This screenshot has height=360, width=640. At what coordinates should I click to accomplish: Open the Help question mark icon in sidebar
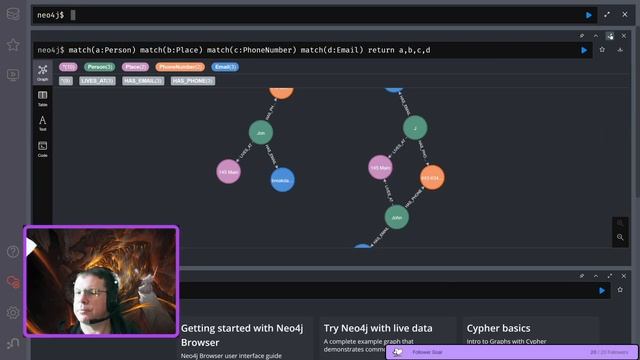point(13,251)
